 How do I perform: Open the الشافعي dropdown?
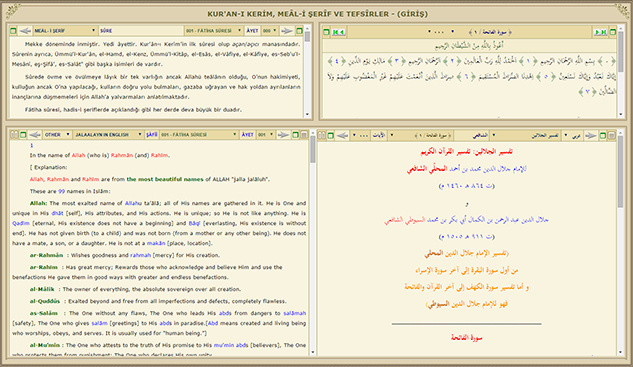click(472, 135)
